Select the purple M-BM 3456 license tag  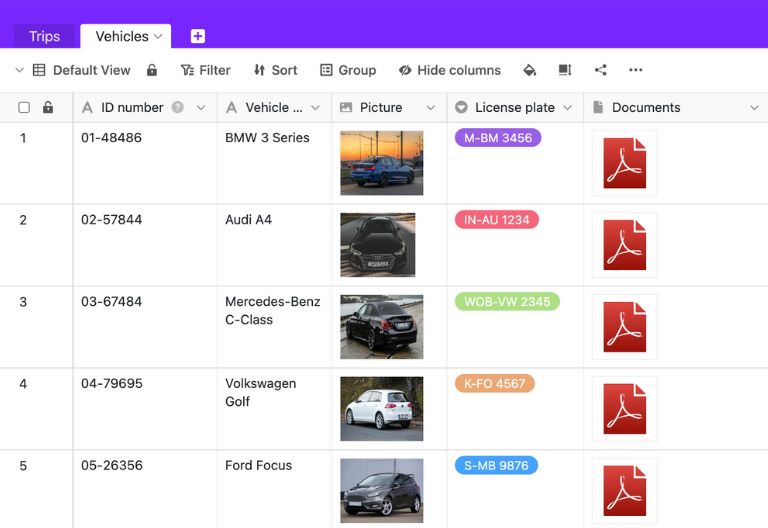pos(498,138)
